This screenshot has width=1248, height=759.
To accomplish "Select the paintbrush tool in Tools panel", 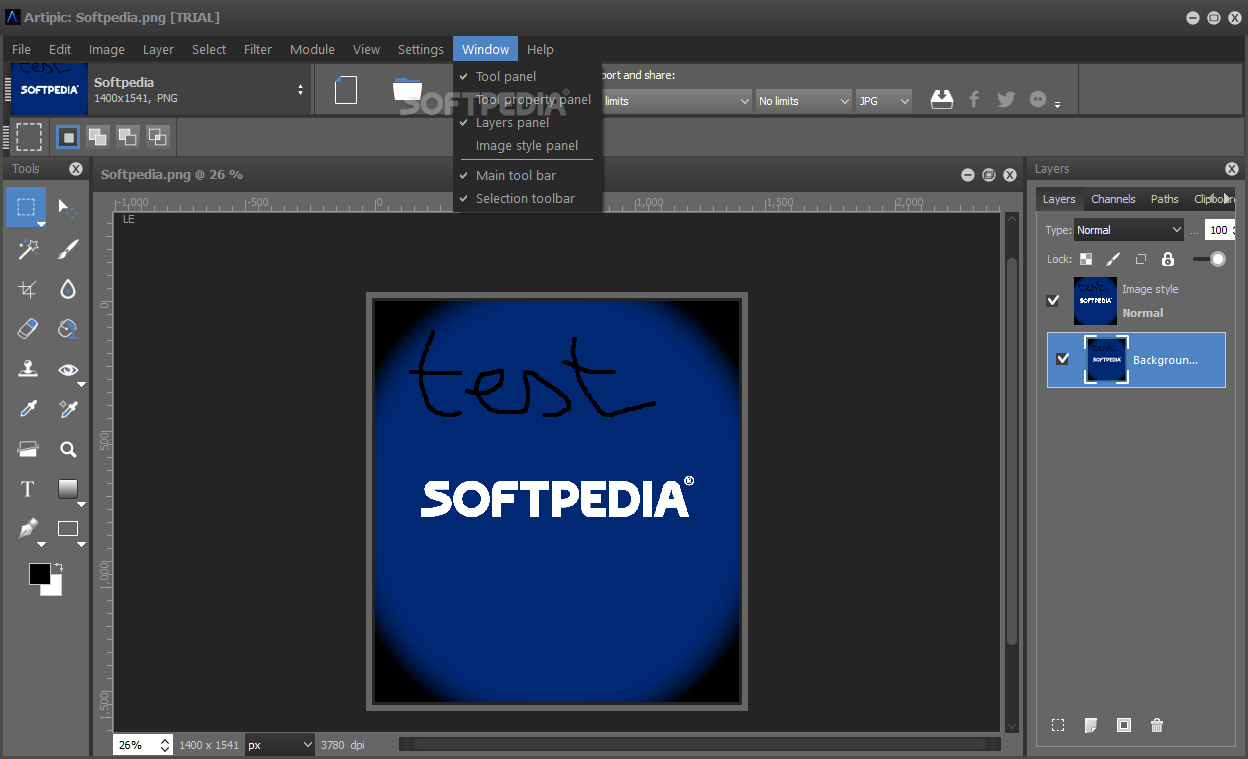I will (x=67, y=249).
